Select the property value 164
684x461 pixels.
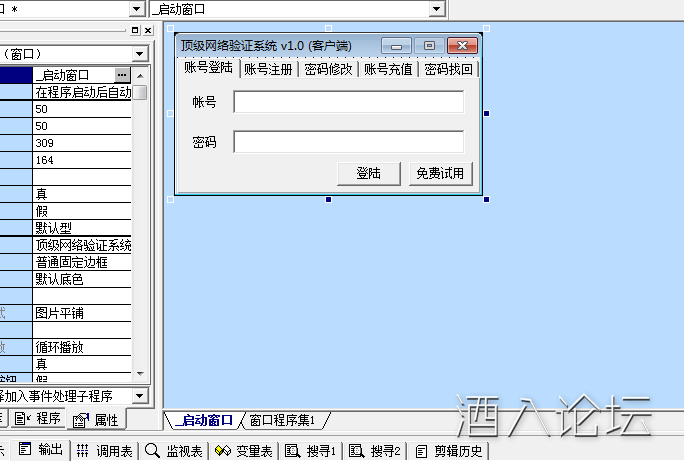(82, 160)
